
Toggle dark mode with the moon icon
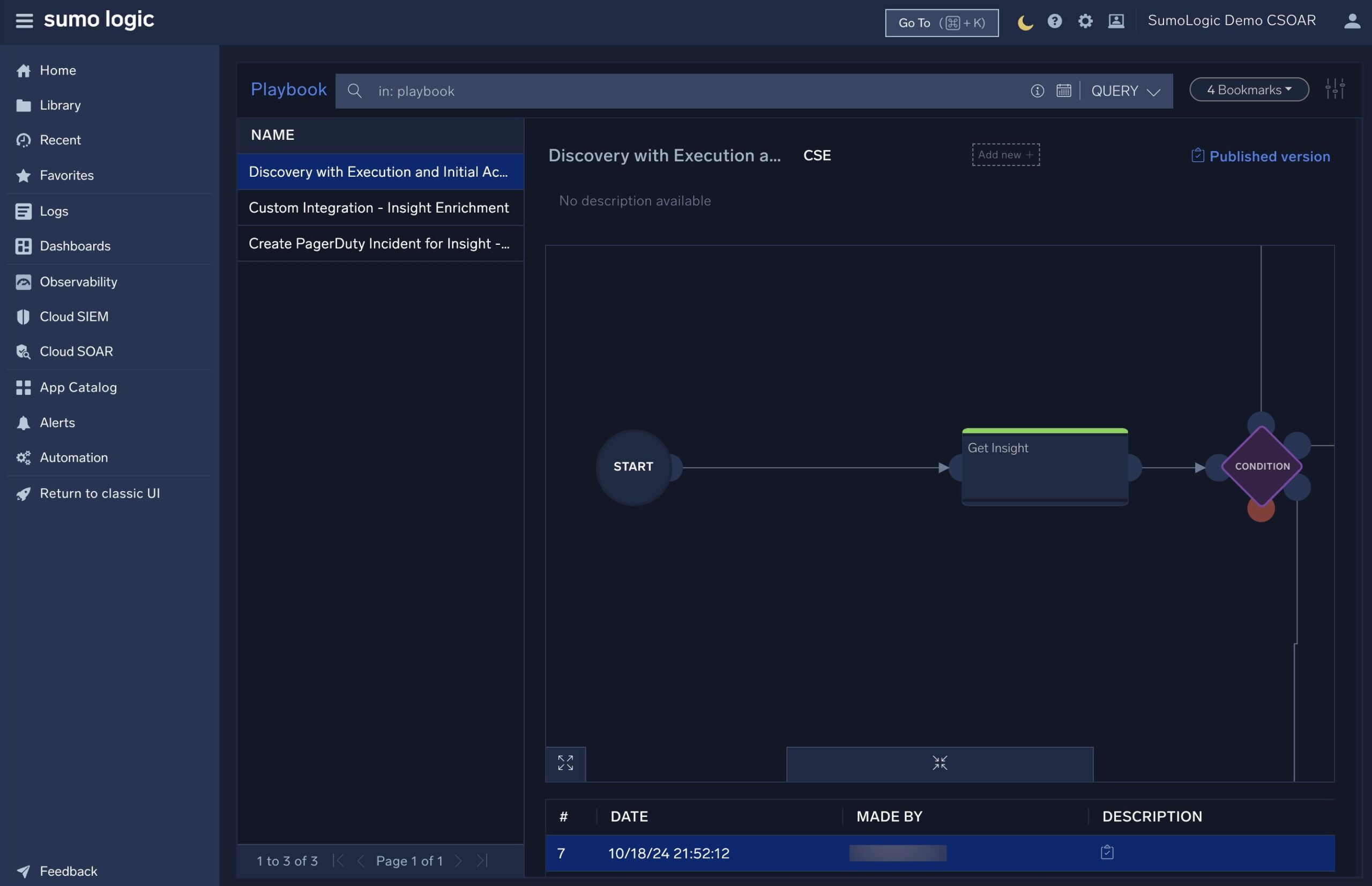(1025, 22)
